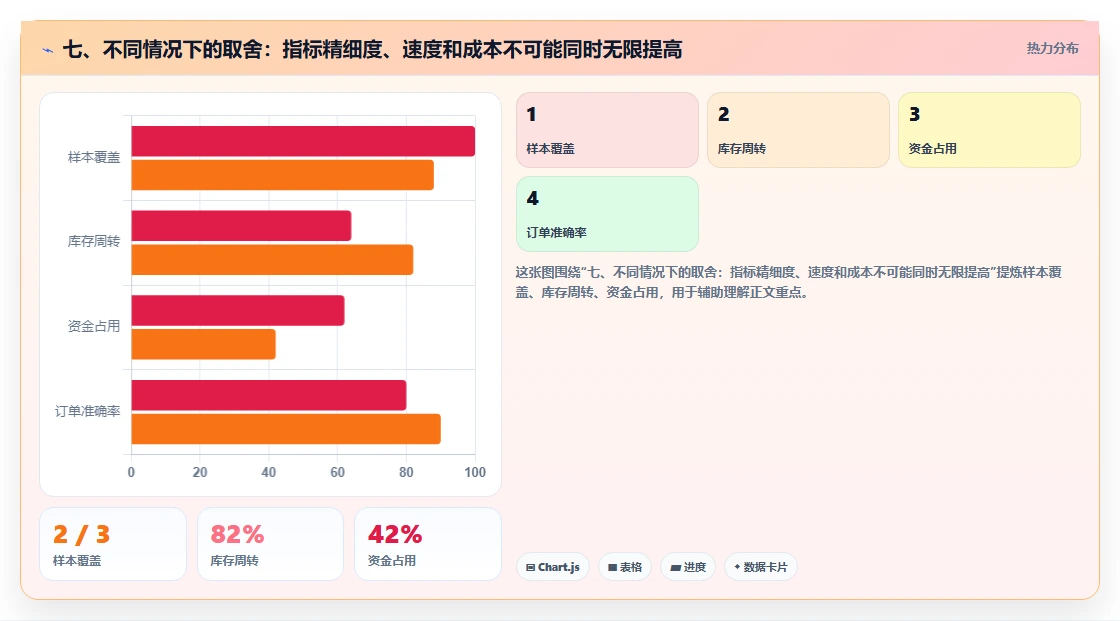Click the orange bar for 订单准确率
Viewport: 1120px width, 621px height.
point(286,429)
